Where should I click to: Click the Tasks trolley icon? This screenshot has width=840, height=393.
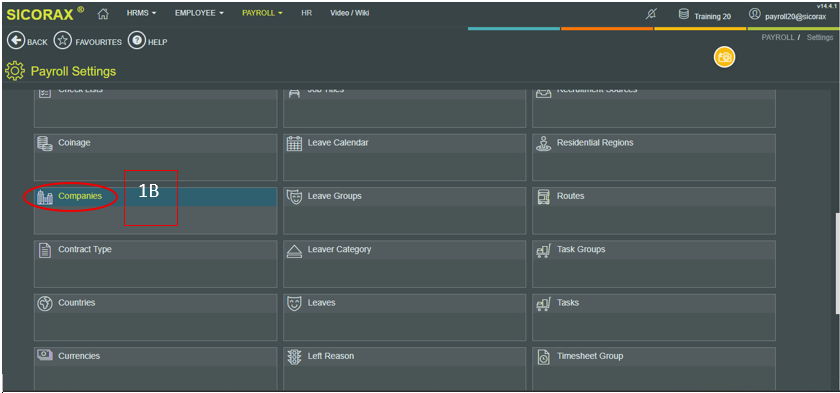click(544, 304)
